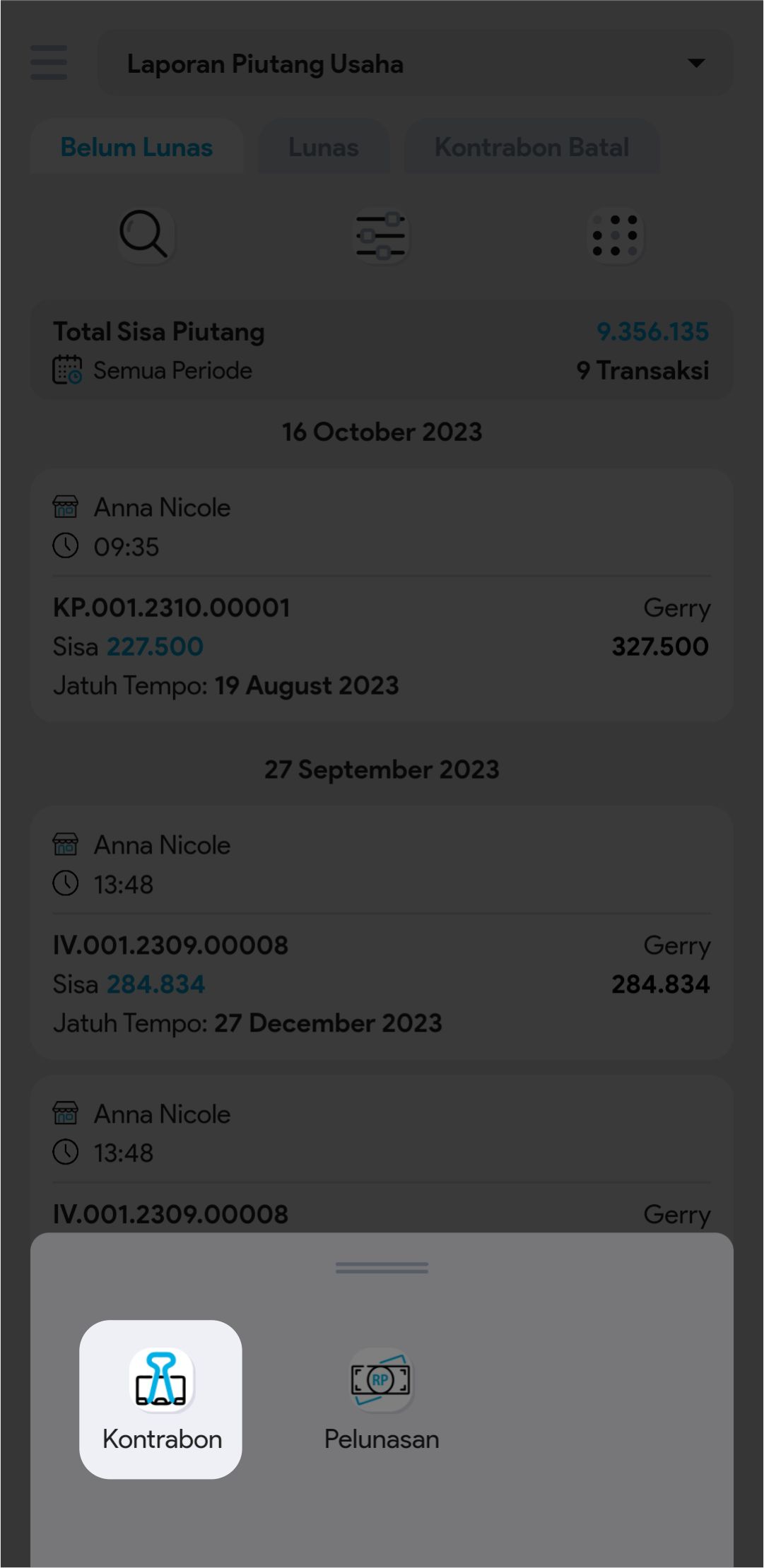Viewport: 764px width, 1568px height.
Task: Switch to the Lunas tab
Action: 324,148
